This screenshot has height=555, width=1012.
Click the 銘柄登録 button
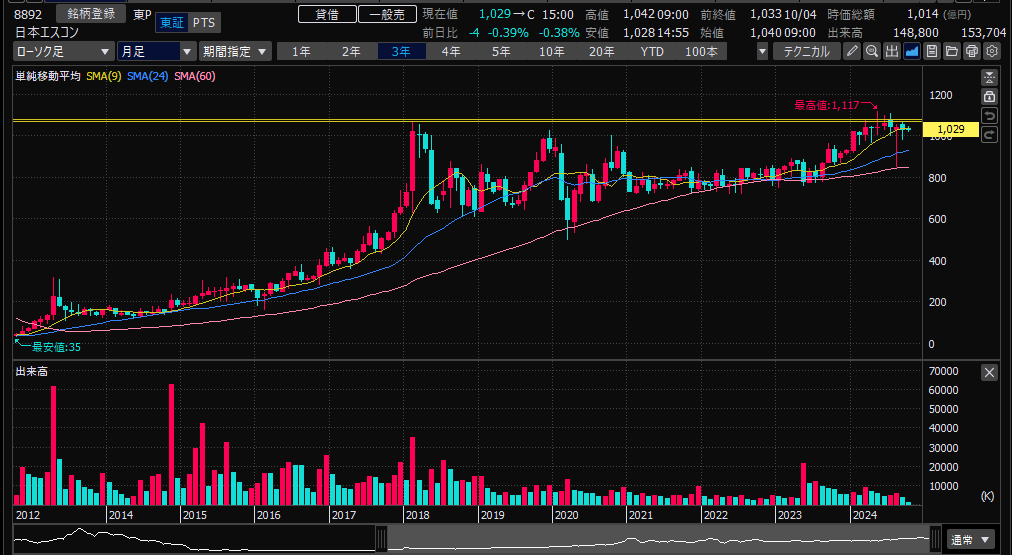point(91,14)
